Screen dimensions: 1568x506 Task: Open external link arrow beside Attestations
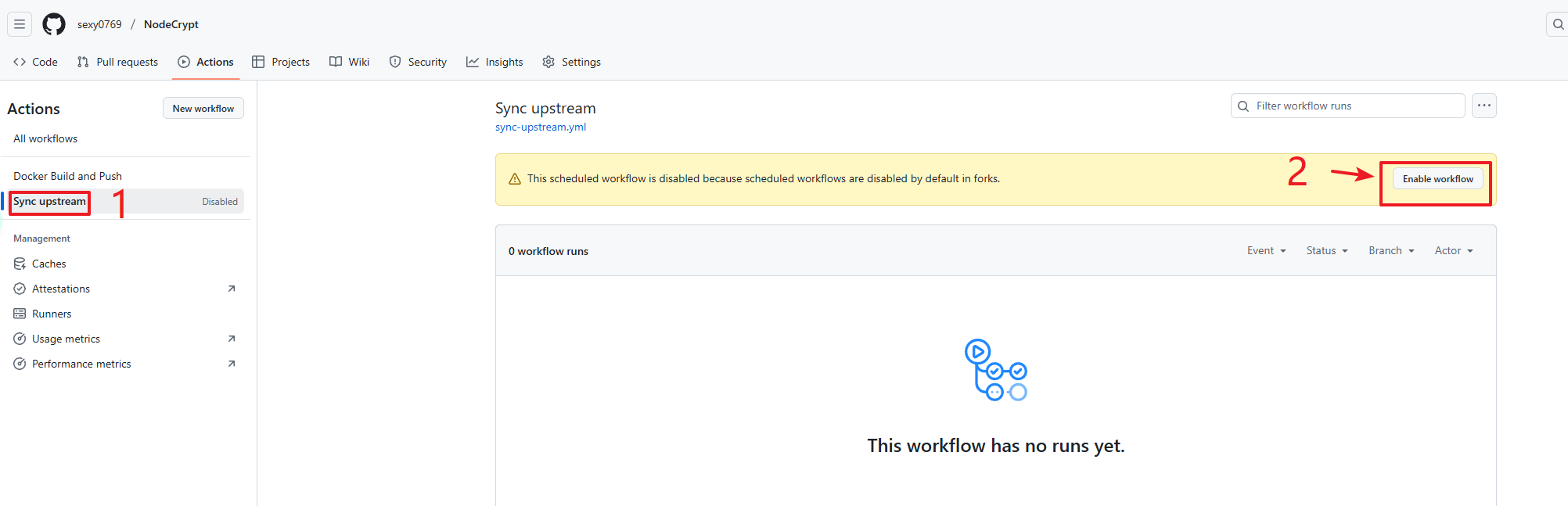click(232, 289)
